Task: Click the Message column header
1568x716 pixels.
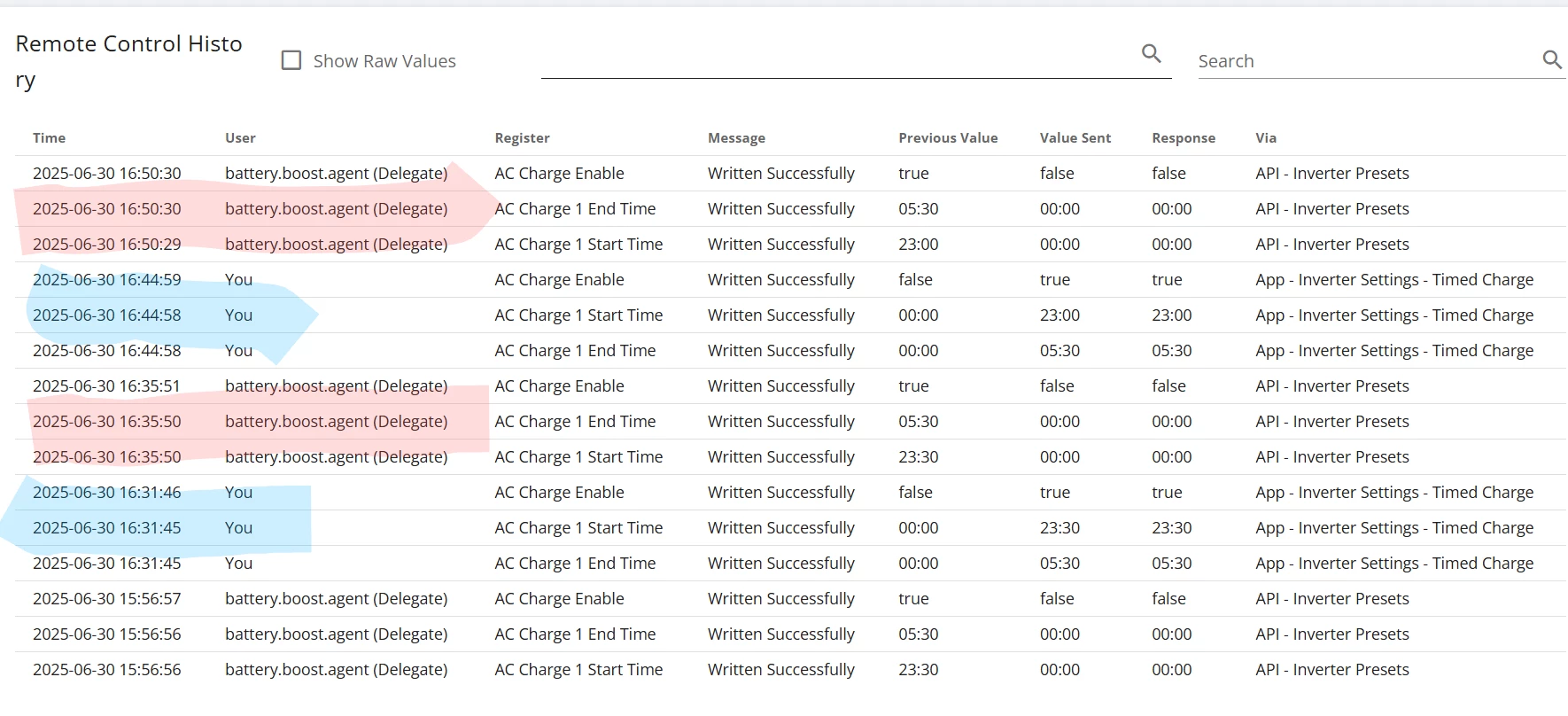Action: click(x=736, y=138)
